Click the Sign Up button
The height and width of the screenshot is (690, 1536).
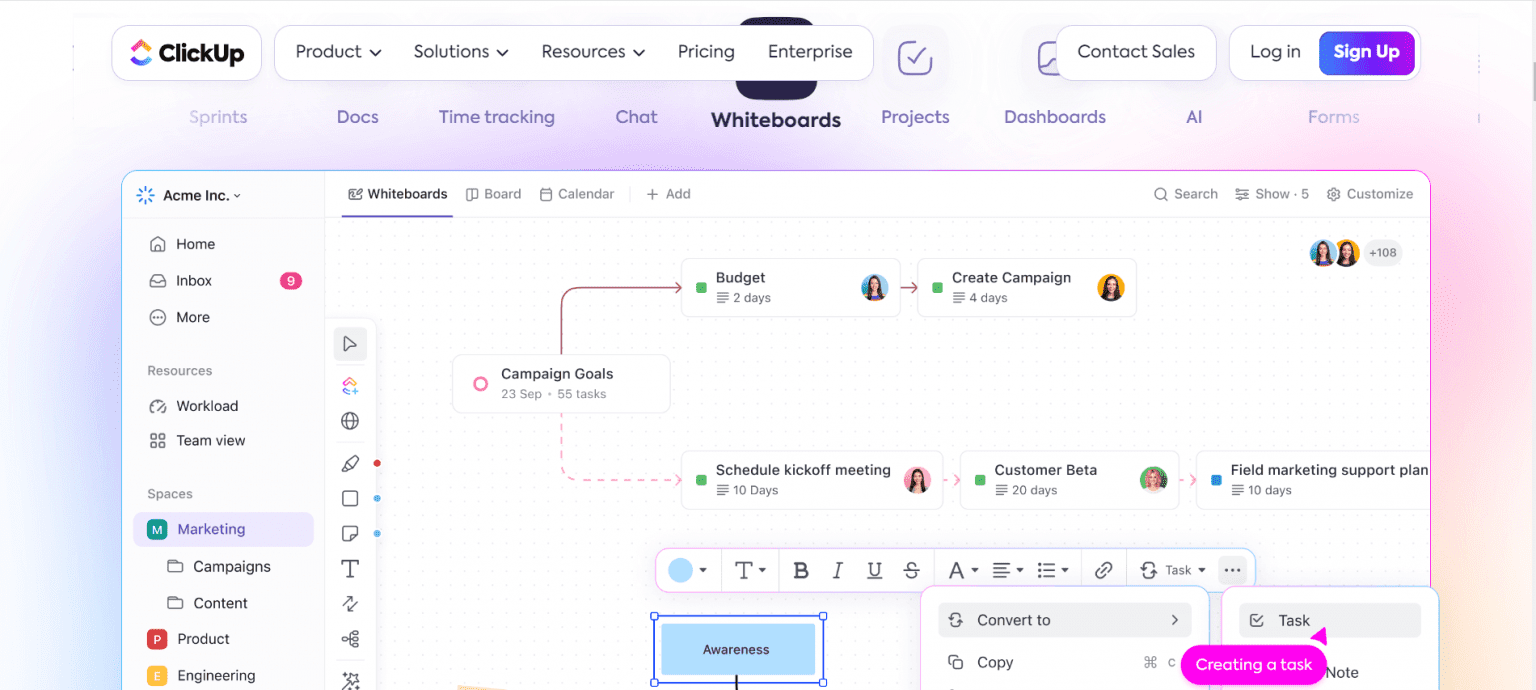(x=1366, y=53)
